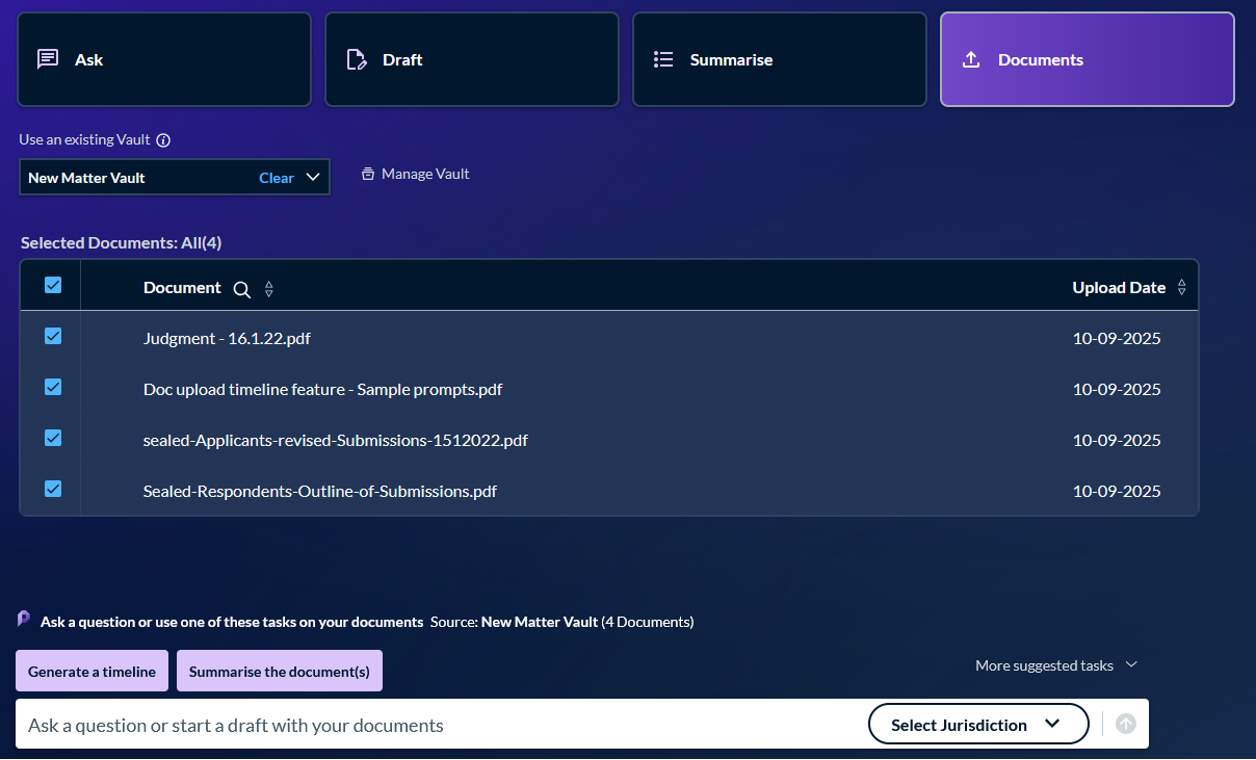Expand More suggested tasks

point(1055,666)
